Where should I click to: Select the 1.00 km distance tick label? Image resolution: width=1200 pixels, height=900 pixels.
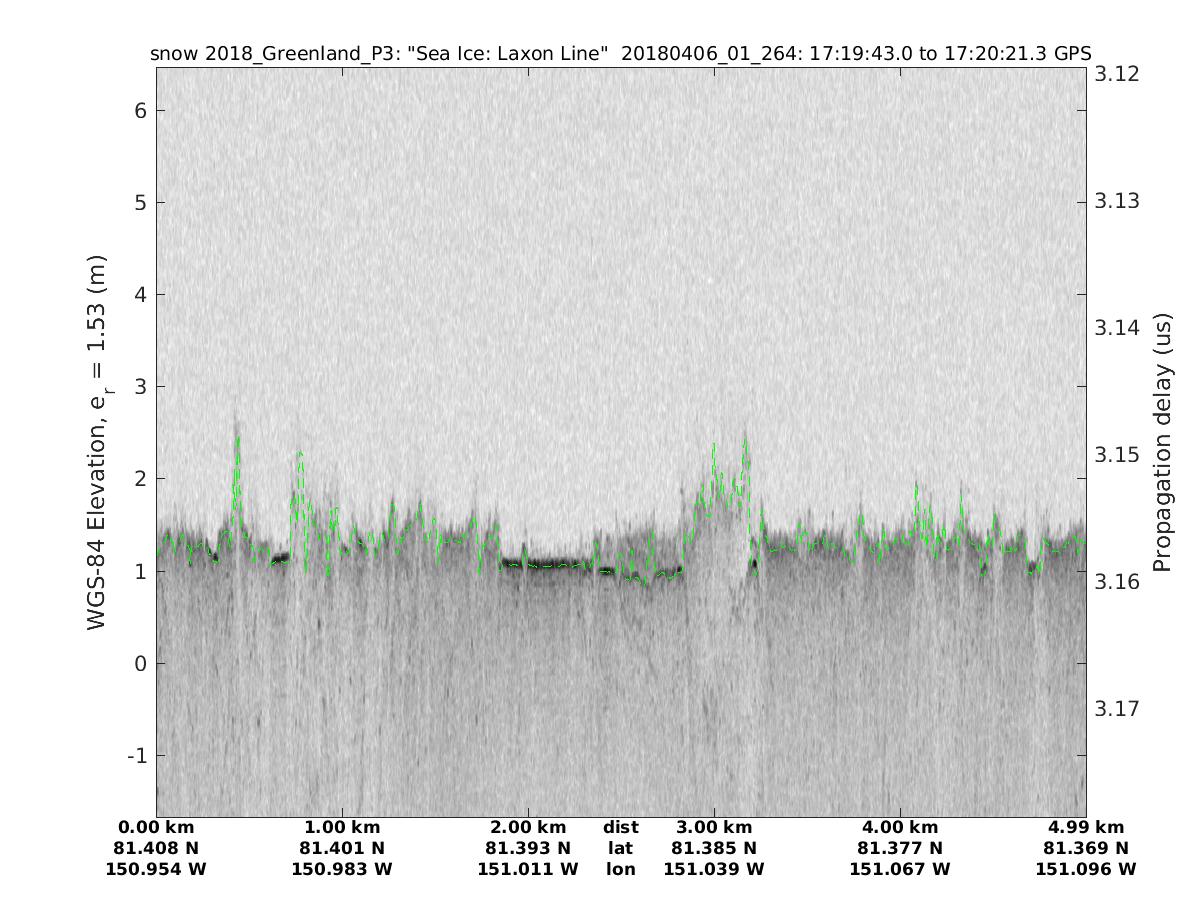pyautogui.click(x=342, y=828)
